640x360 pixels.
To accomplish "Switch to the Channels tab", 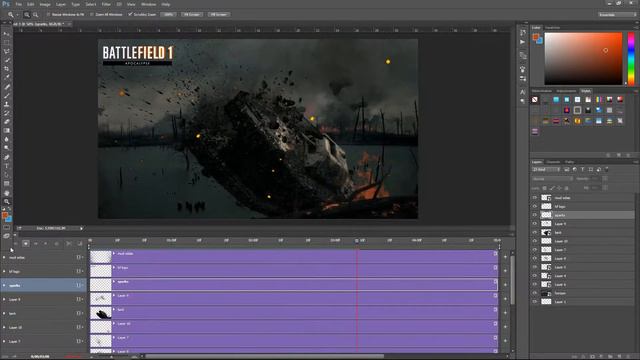I will [x=553, y=162].
